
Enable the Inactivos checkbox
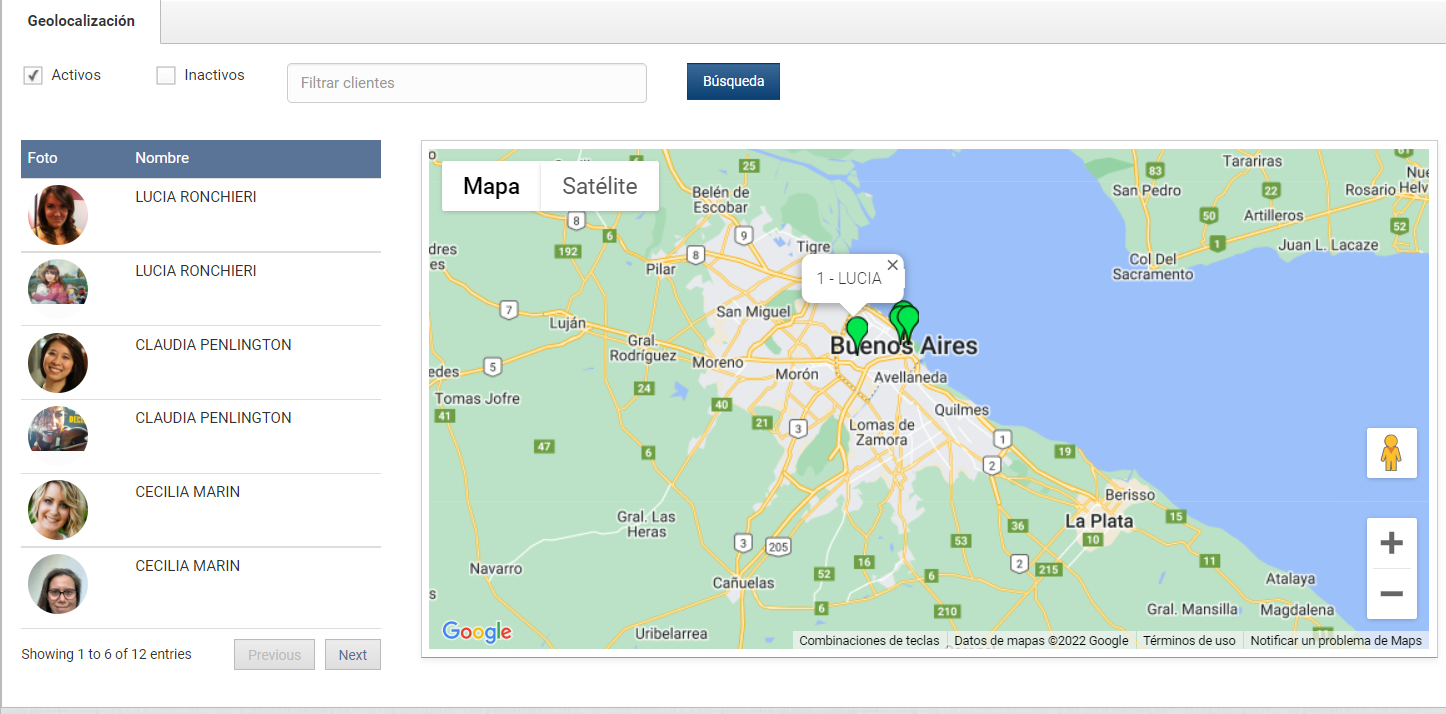tap(165, 74)
